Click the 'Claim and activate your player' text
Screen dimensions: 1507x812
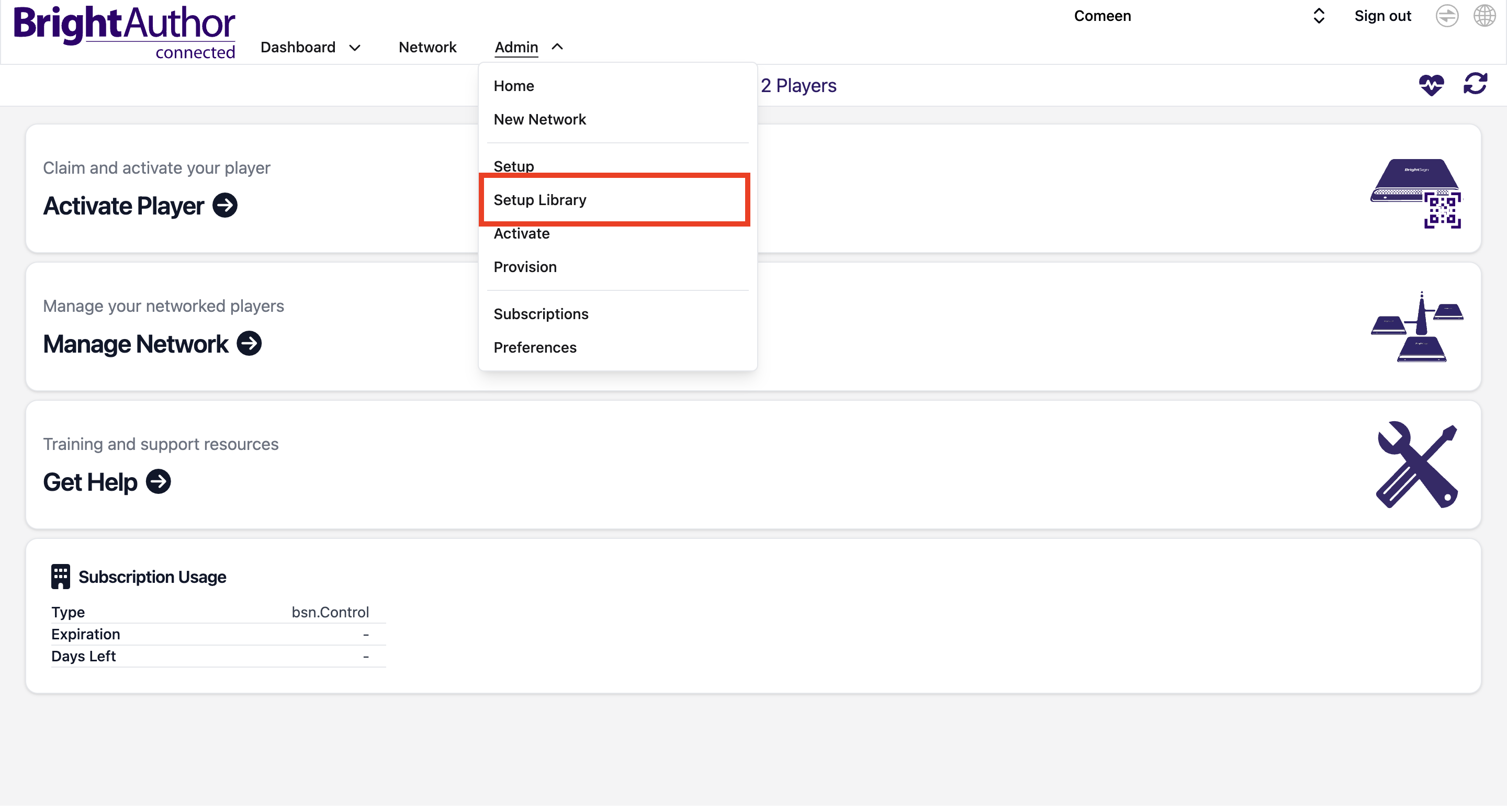coord(156,168)
